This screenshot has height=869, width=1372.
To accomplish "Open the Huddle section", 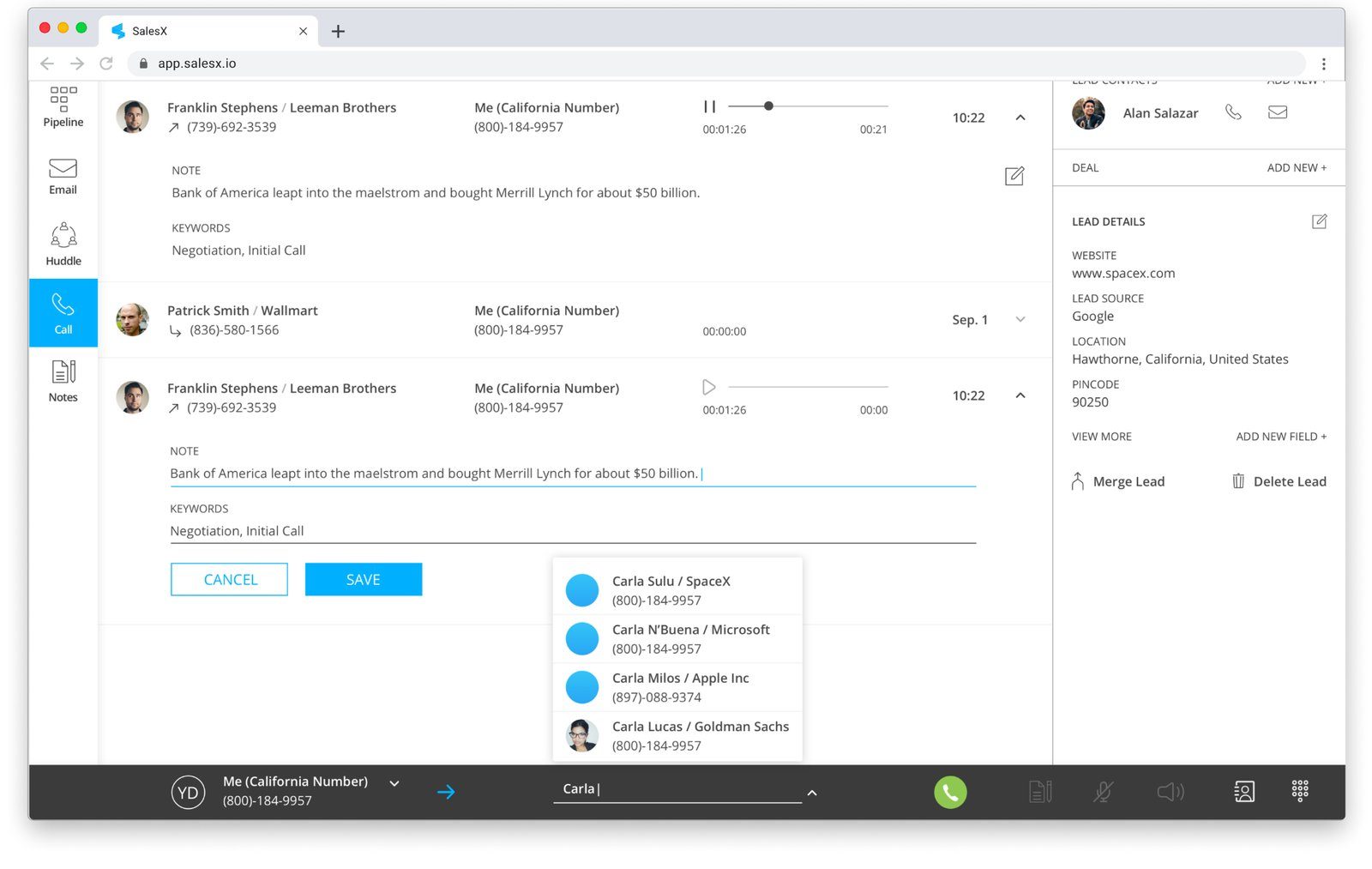I will tap(63, 244).
